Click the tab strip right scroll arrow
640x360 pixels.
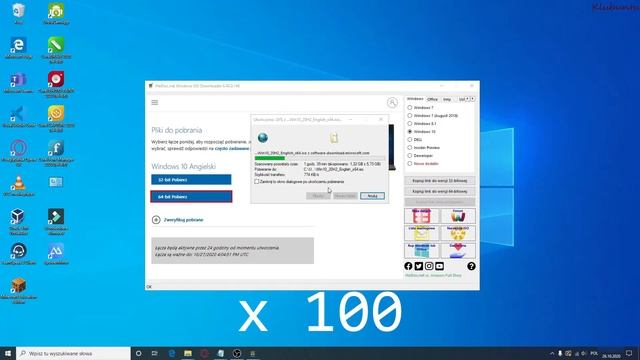coord(473,99)
